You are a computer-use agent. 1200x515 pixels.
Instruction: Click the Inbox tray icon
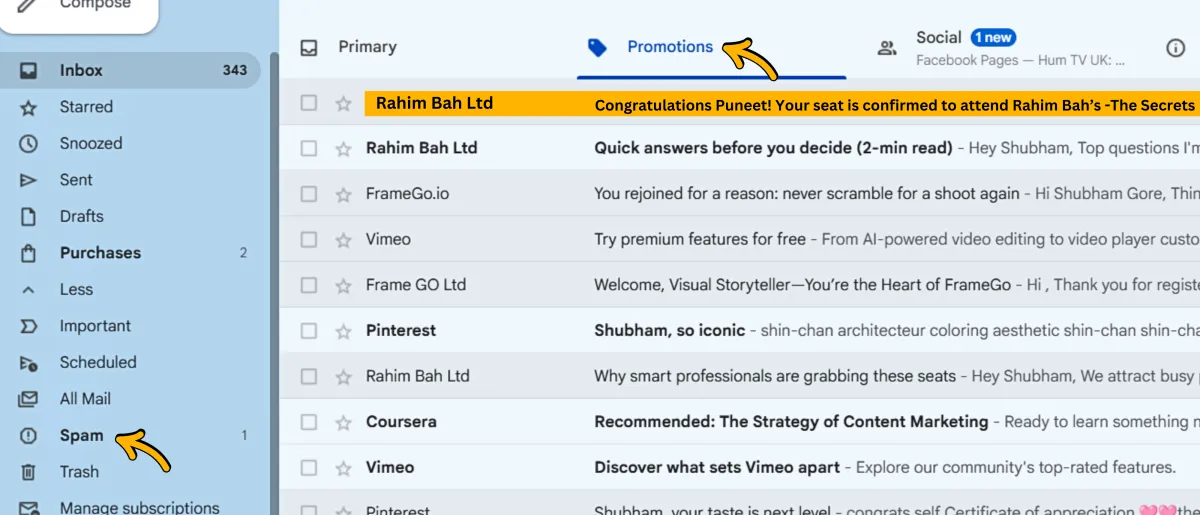click(x=29, y=71)
